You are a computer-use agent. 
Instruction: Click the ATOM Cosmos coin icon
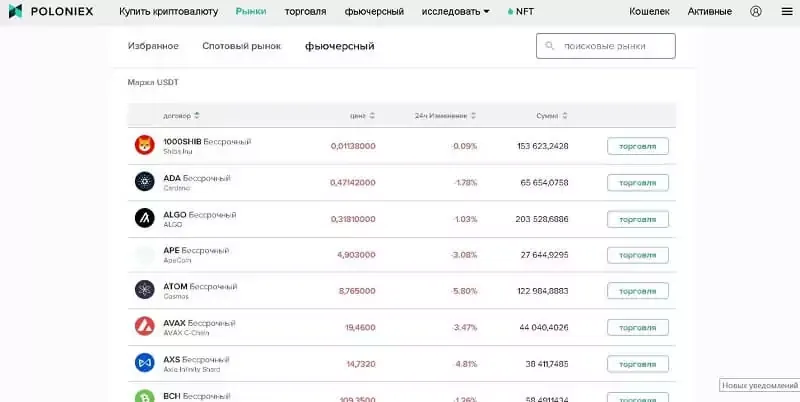[x=144, y=290]
